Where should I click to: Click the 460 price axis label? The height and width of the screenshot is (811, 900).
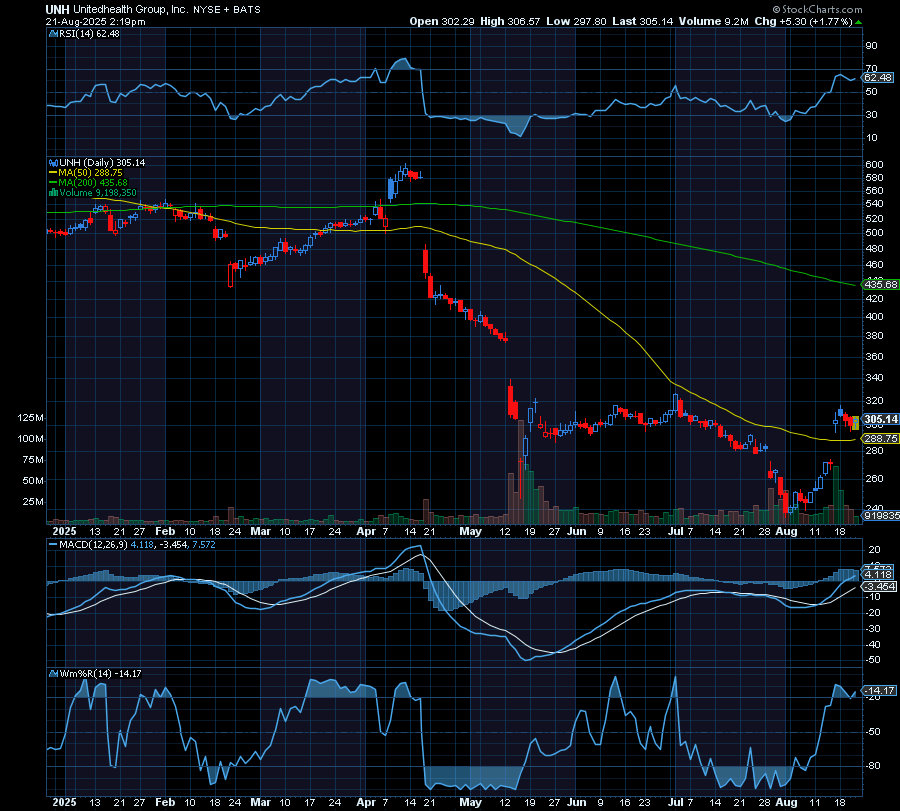point(874,265)
